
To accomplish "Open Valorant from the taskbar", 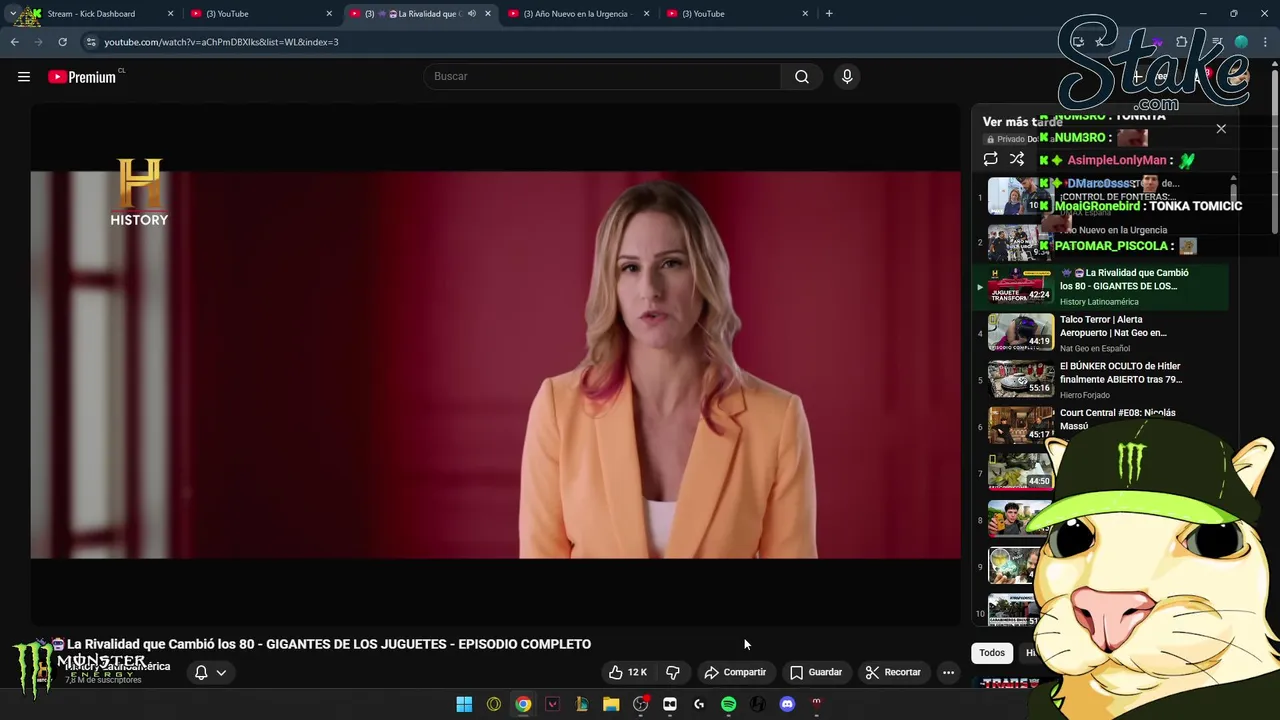I will pyautogui.click(x=552, y=705).
